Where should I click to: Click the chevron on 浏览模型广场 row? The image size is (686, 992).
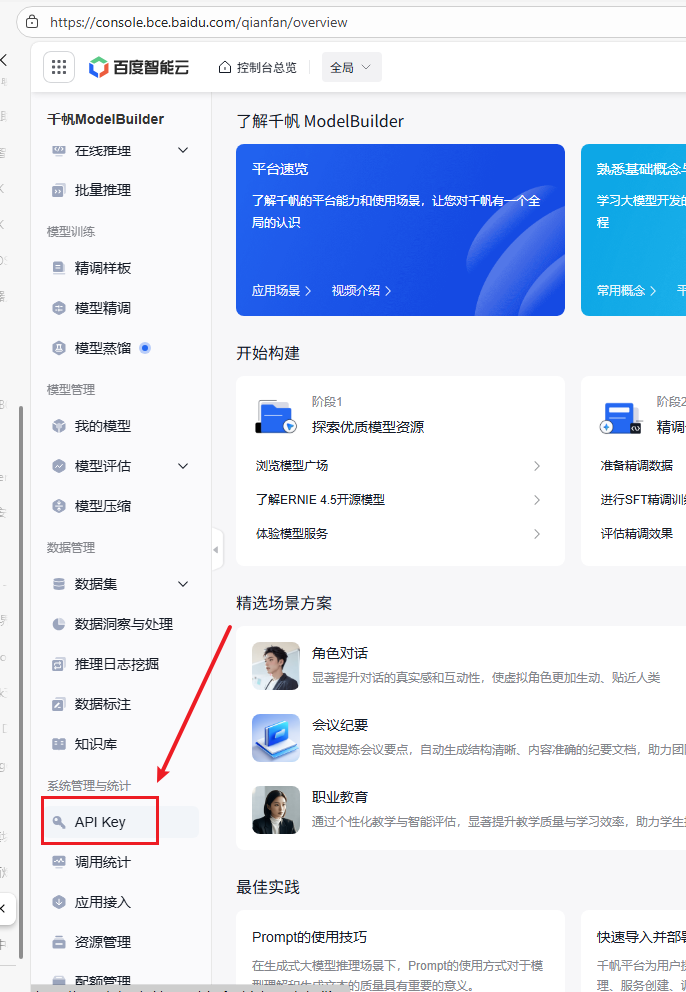(537, 466)
